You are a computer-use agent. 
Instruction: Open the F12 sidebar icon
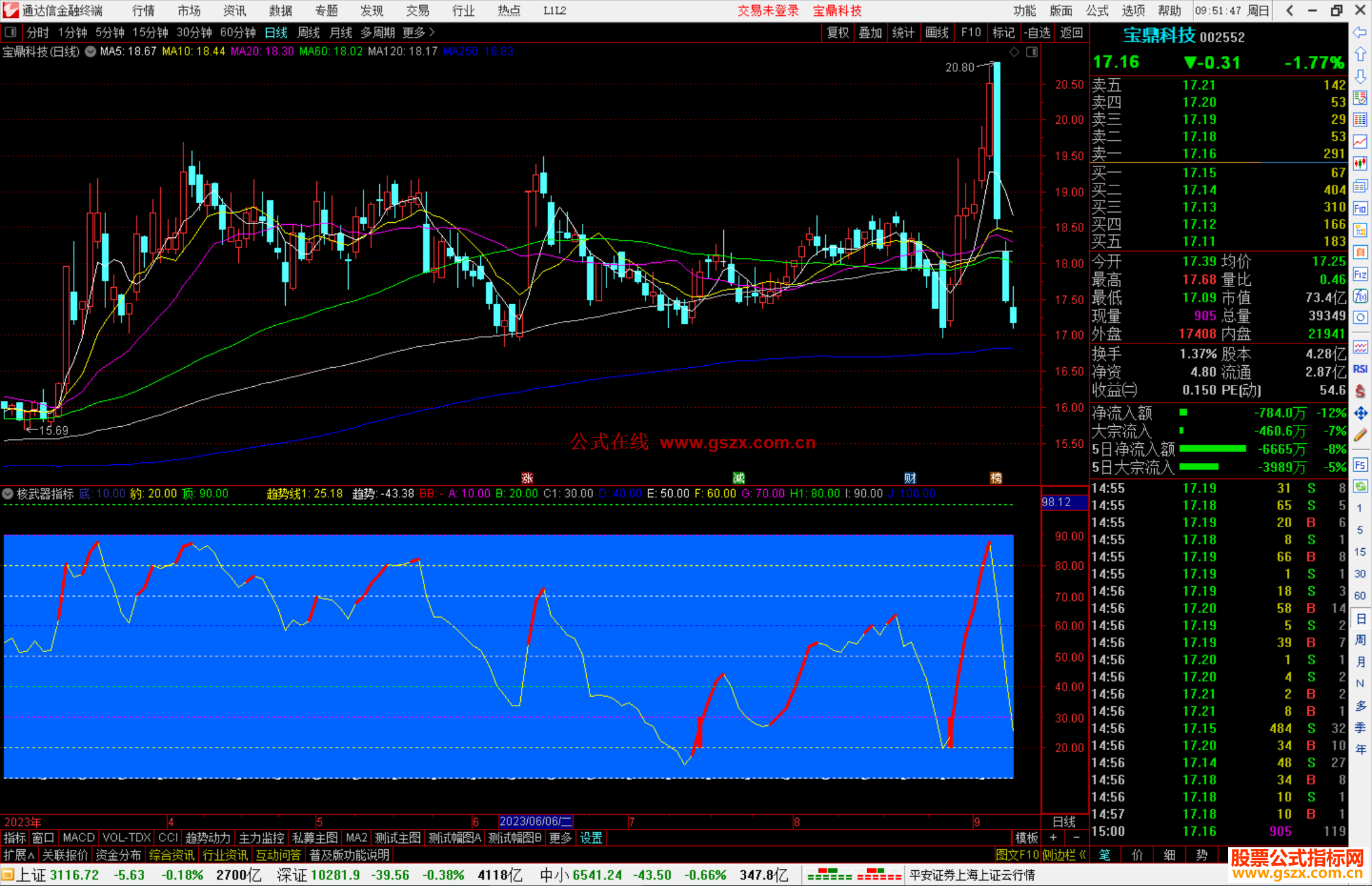tap(1360, 274)
